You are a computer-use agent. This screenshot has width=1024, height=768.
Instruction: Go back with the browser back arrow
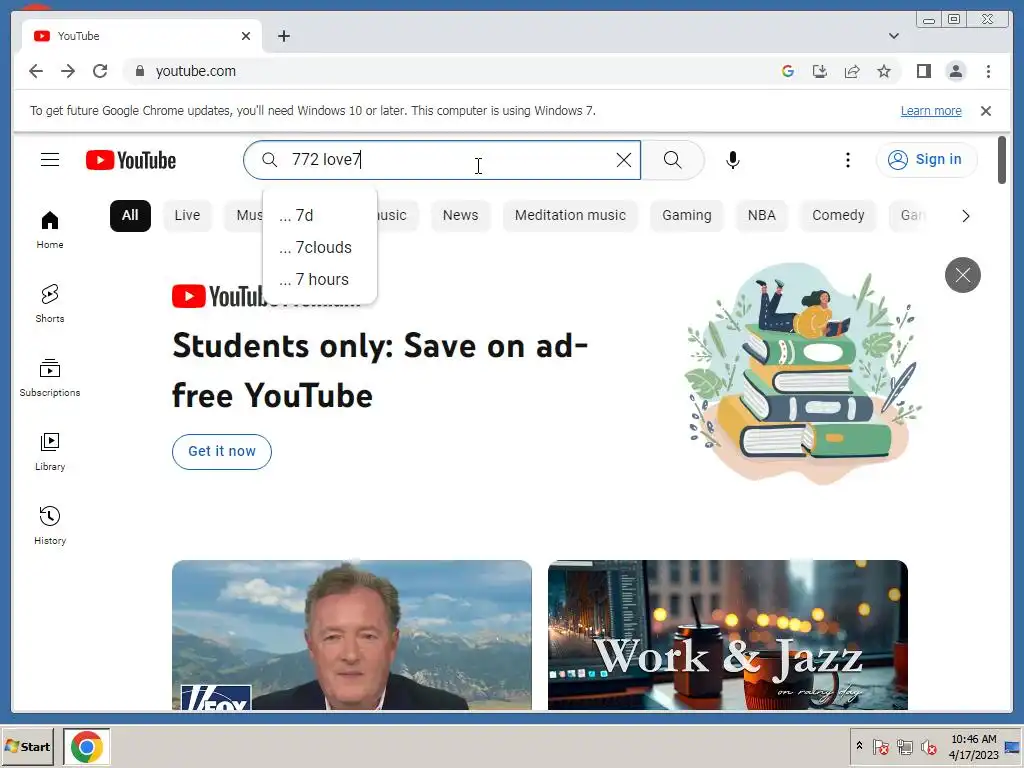(x=36, y=71)
